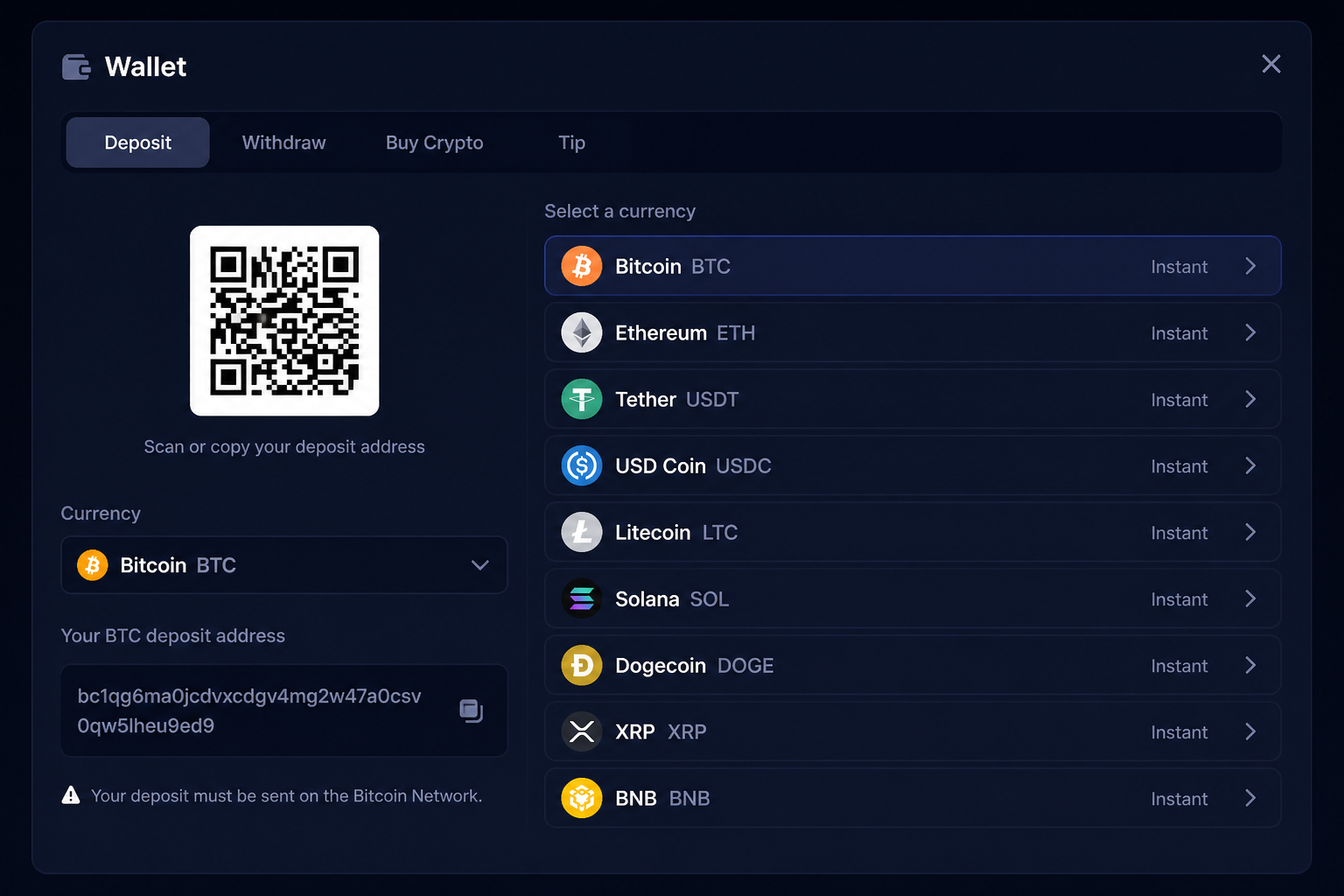This screenshot has height=896, width=1344.
Task: Choose Bitcoin BTC from the list
Action: [x=913, y=266]
